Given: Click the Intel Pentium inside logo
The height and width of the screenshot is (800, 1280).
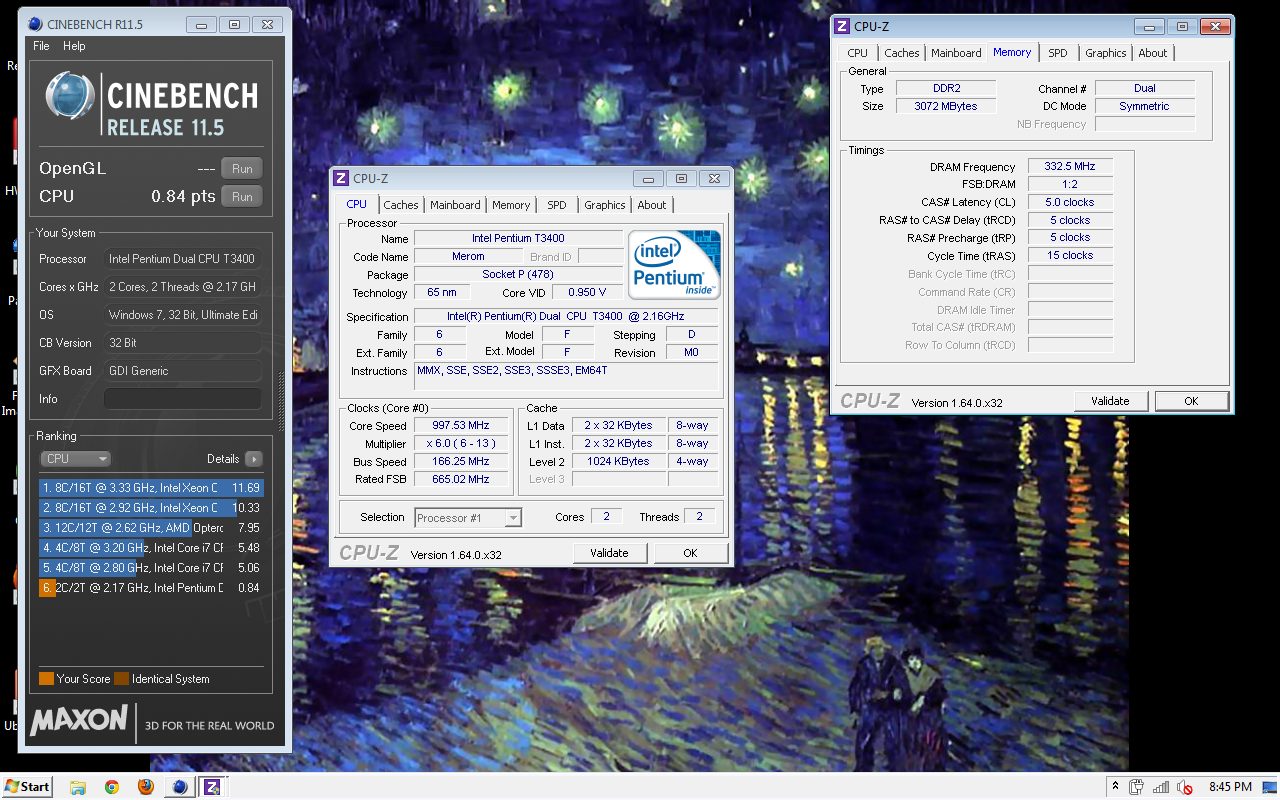Looking at the screenshot, I should tap(675, 265).
